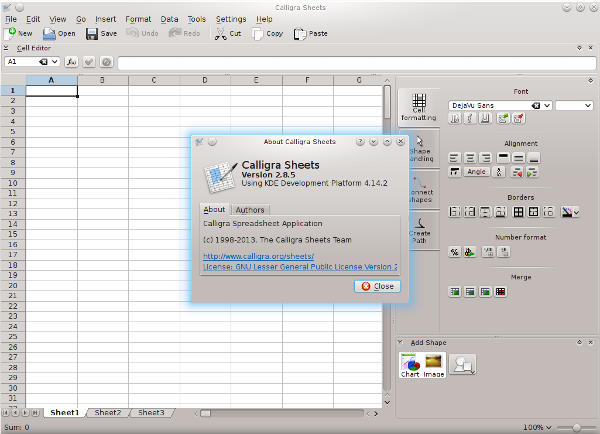Click the percent number format icon

(454, 252)
